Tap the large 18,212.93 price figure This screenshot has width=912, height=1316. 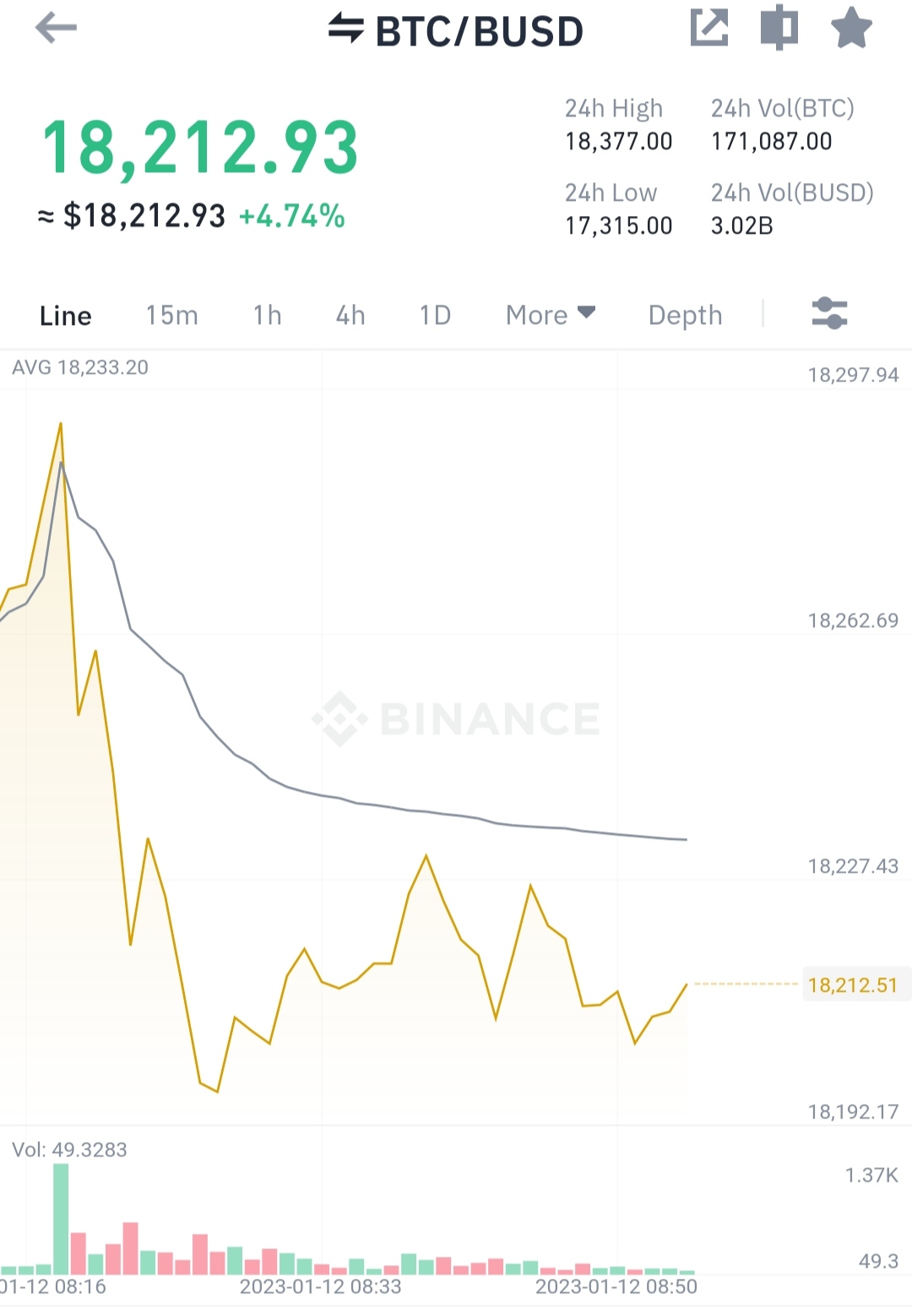pos(201,149)
